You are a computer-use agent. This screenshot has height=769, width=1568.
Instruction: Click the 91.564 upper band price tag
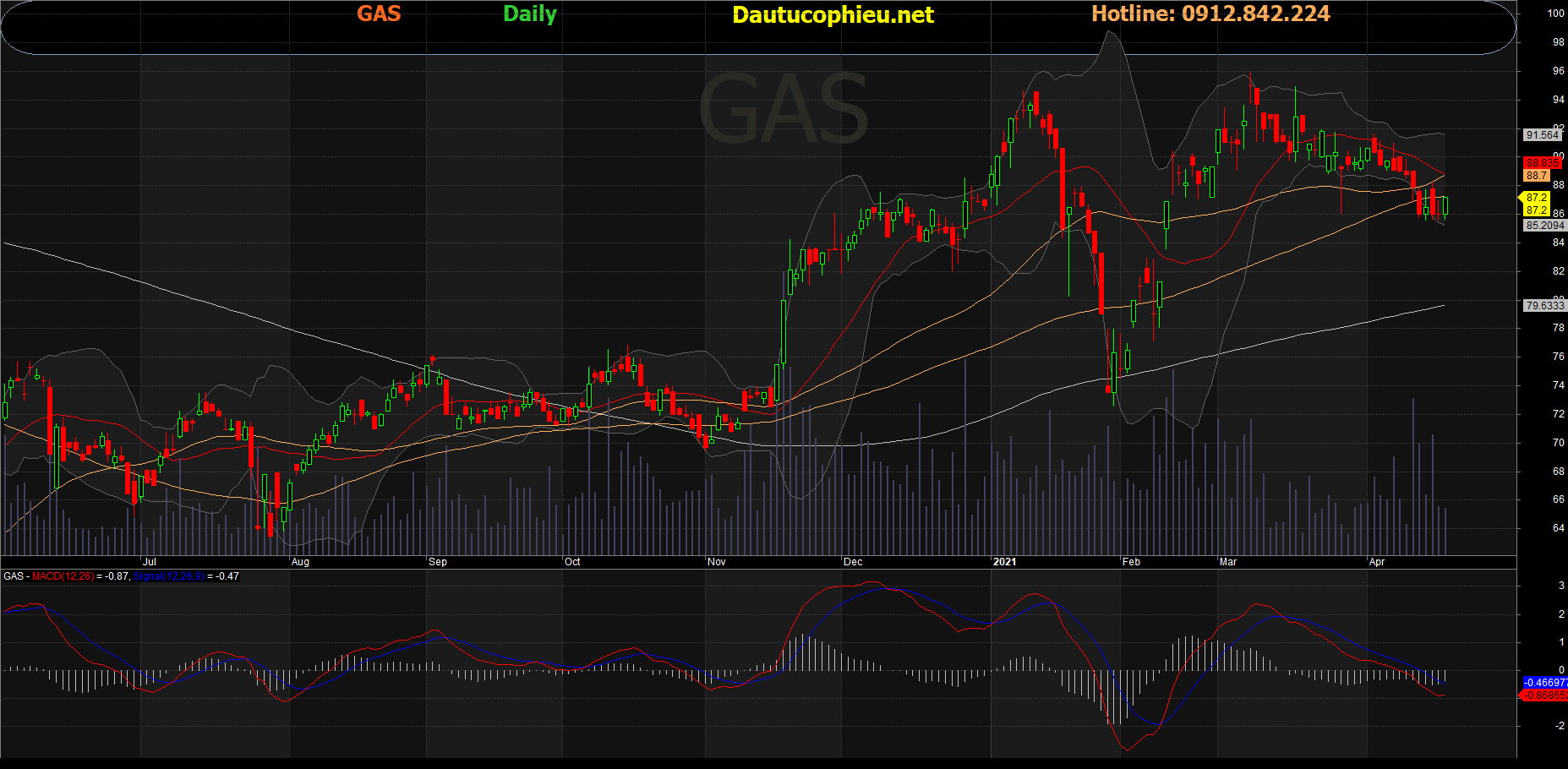click(1543, 135)
